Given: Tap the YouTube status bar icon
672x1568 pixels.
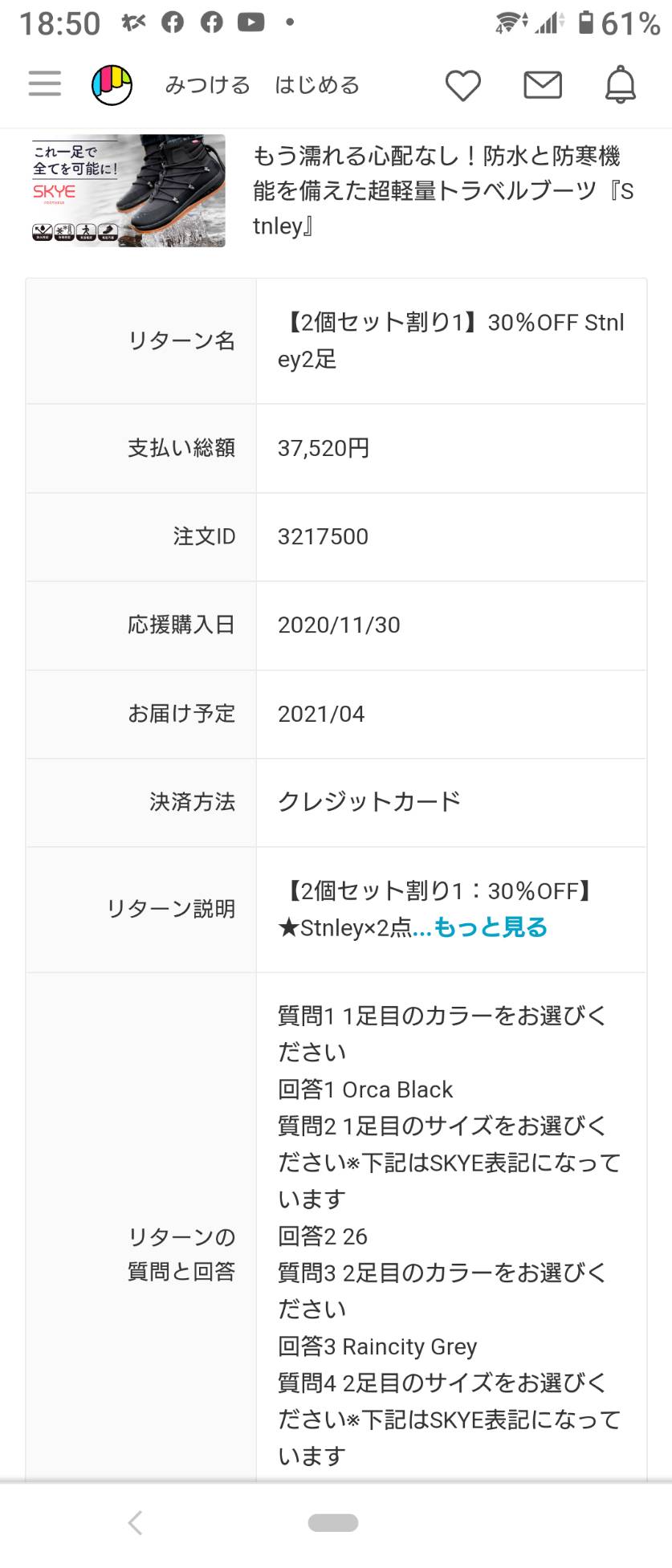Looking at the screenshot, I should click(250, 23).
